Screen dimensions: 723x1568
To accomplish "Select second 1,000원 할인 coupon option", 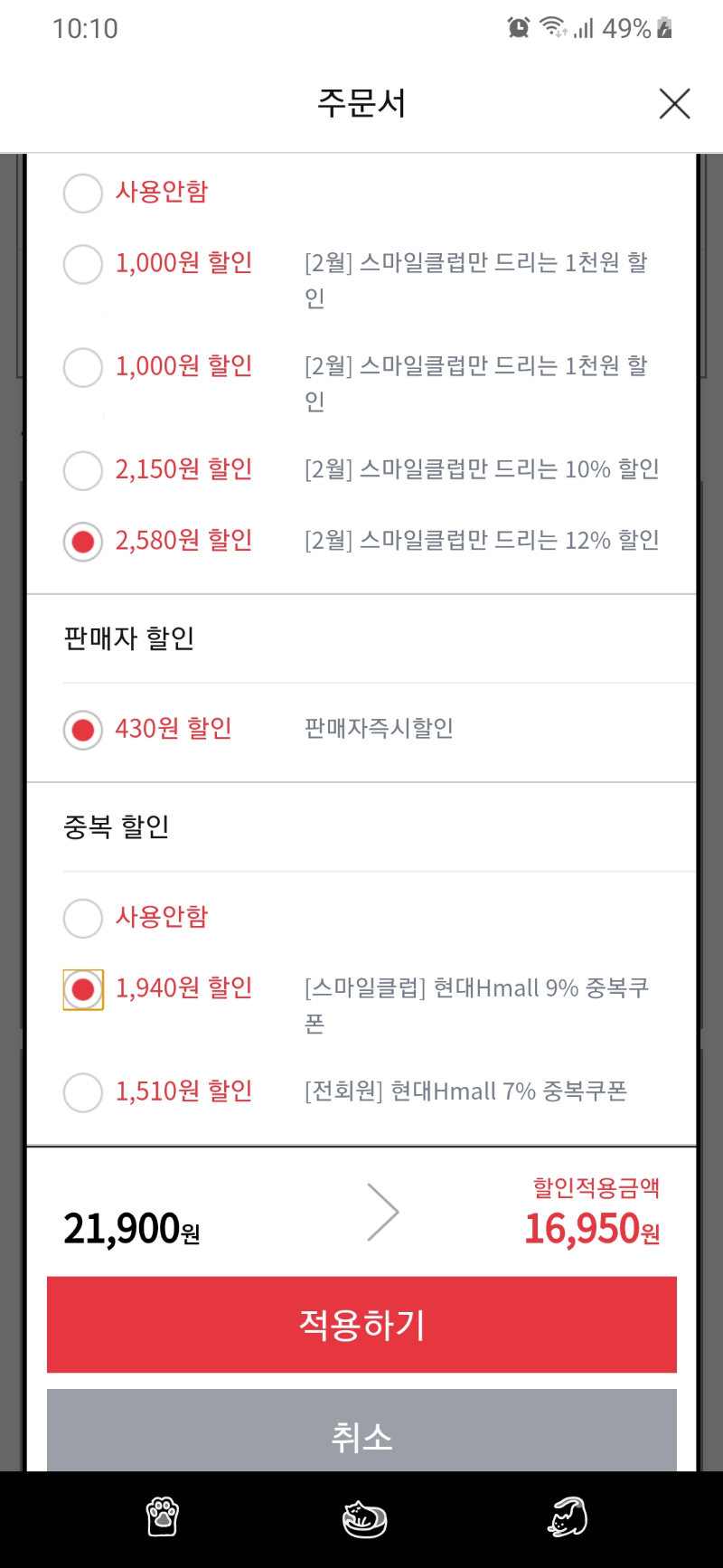I will point(83,367).
